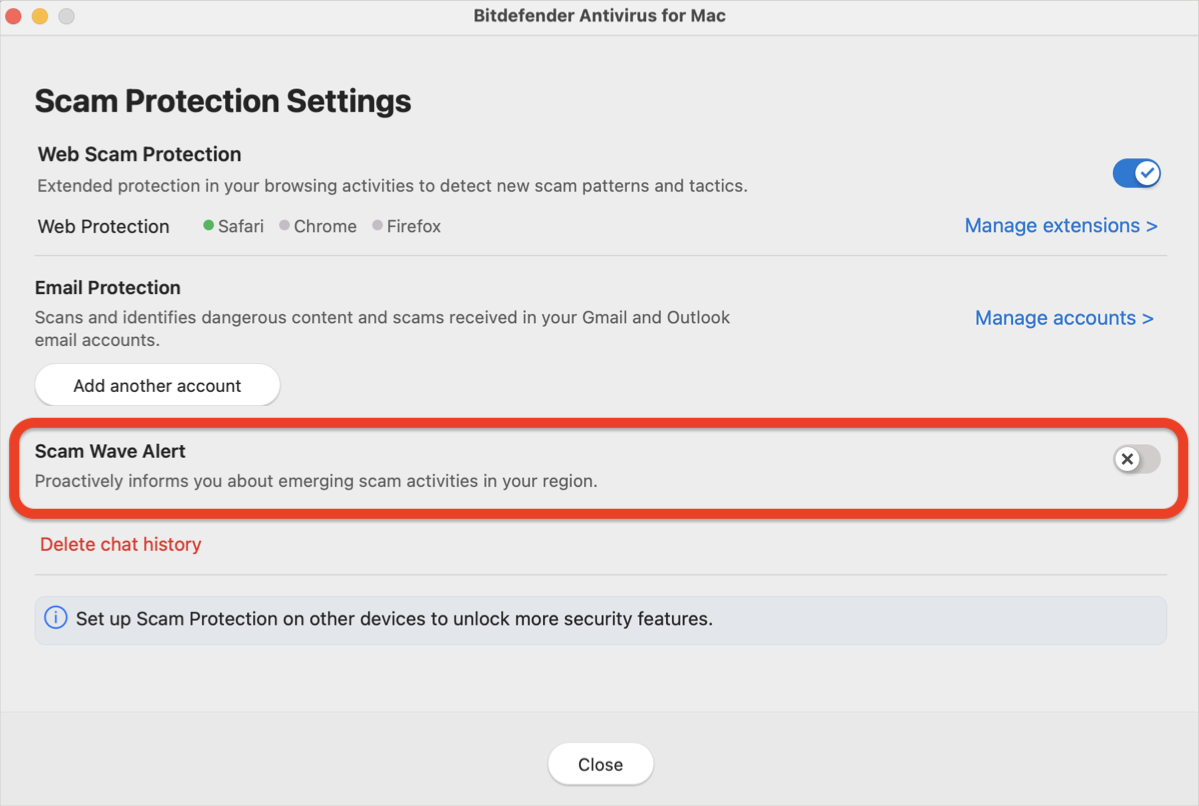Screen dimensions: 1199x806
Task: Expand Manage extensions via its chevron
Action: (x=1152, y=226)
